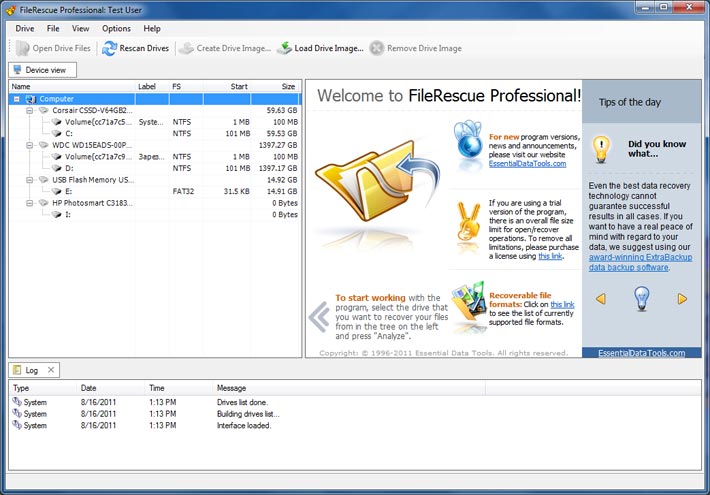Viewport: 710px width, 495px height.
Task: Show previous tip with left arrow
Action: point(601,299)
